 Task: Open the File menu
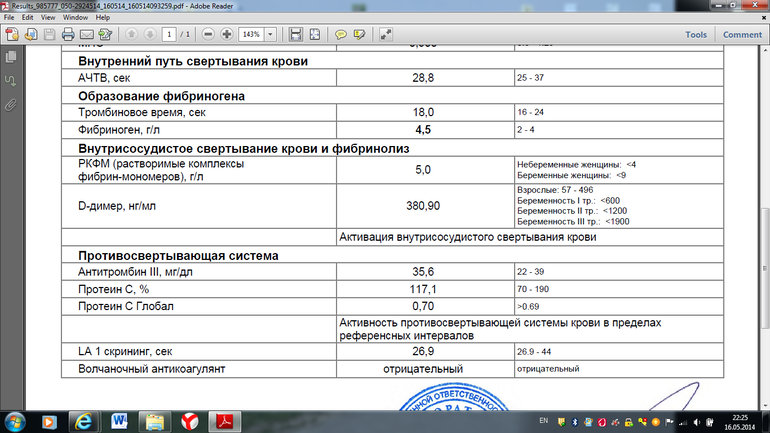[x=9, y=18]
